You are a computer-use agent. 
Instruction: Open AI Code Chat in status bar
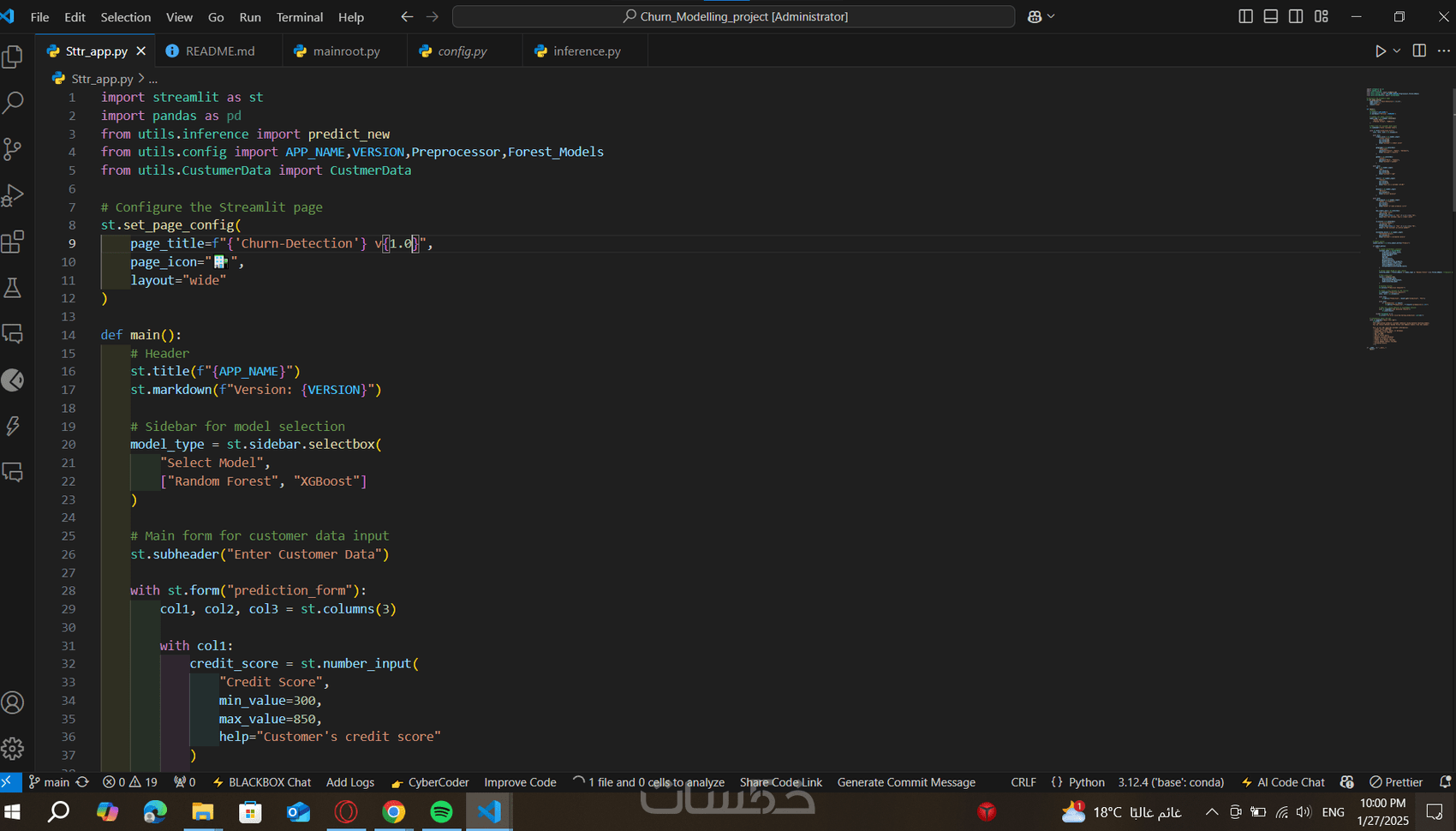(1283, 782)
